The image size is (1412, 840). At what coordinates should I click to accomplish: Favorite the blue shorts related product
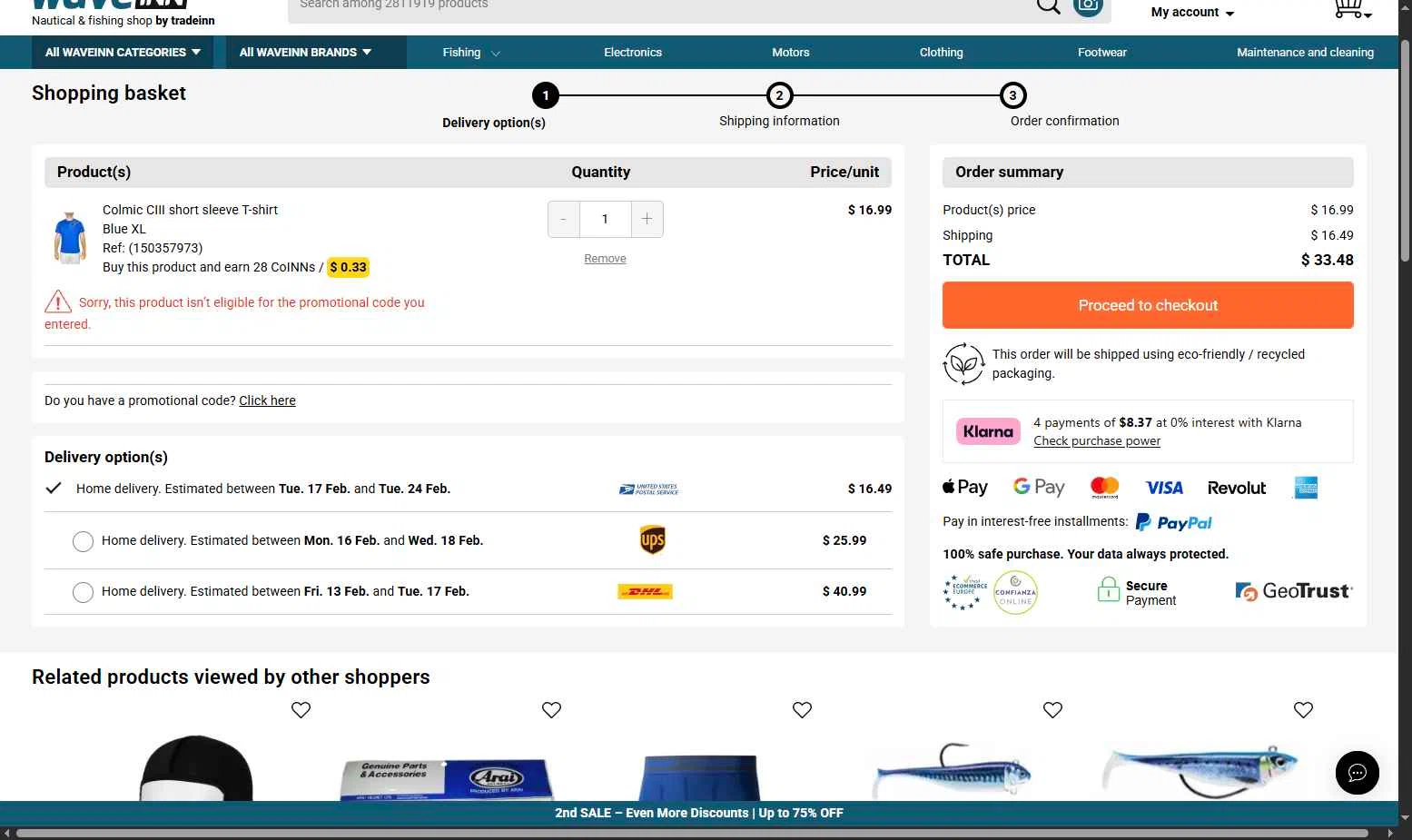coord(802,710)
